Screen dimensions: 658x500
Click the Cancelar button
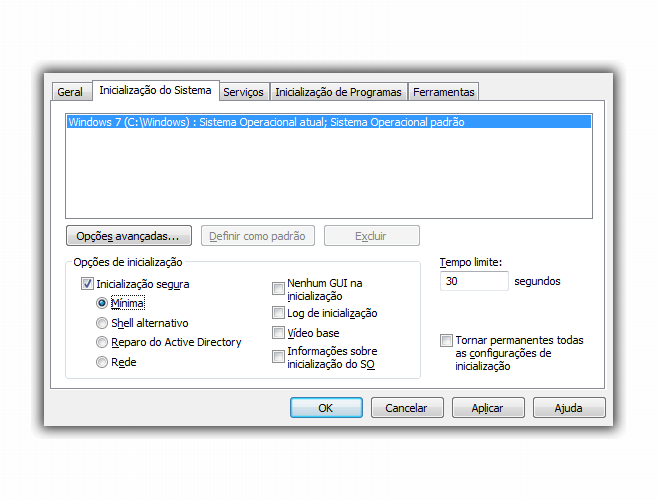click(407, 408)
